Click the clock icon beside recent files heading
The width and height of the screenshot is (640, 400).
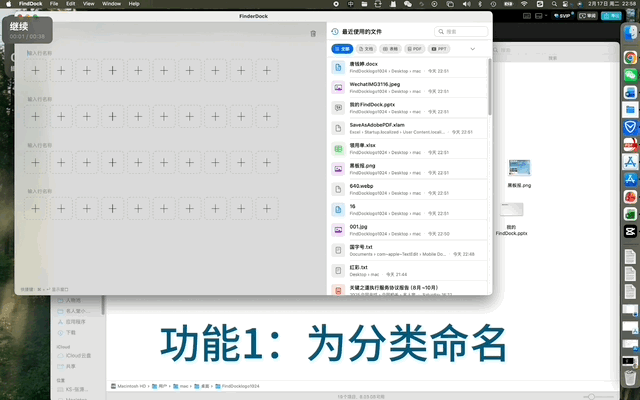click(335, 31)
